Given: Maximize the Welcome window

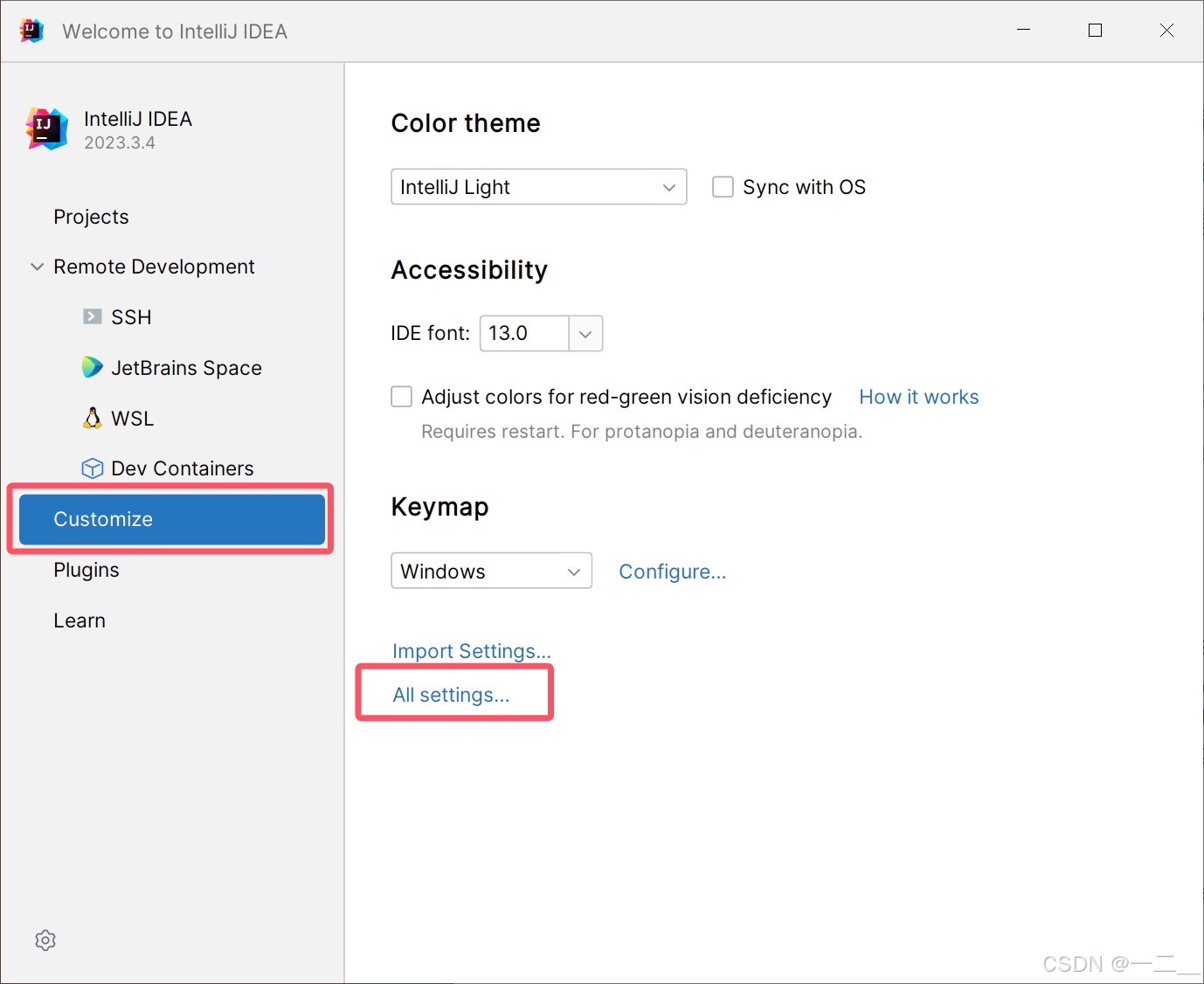Looking at the screenshot, I should coord(1095,31).
